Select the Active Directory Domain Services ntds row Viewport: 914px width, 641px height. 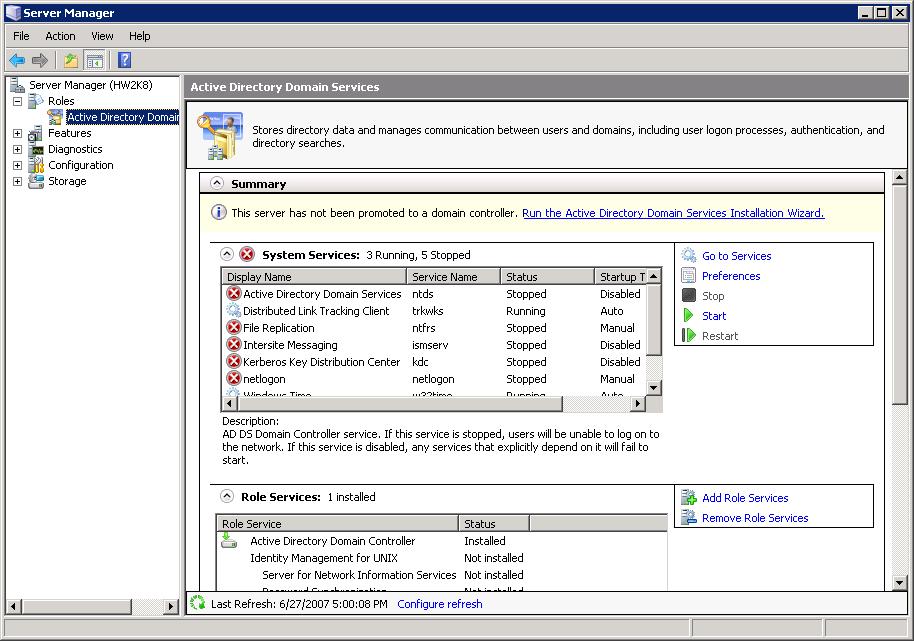pos(435,294)
